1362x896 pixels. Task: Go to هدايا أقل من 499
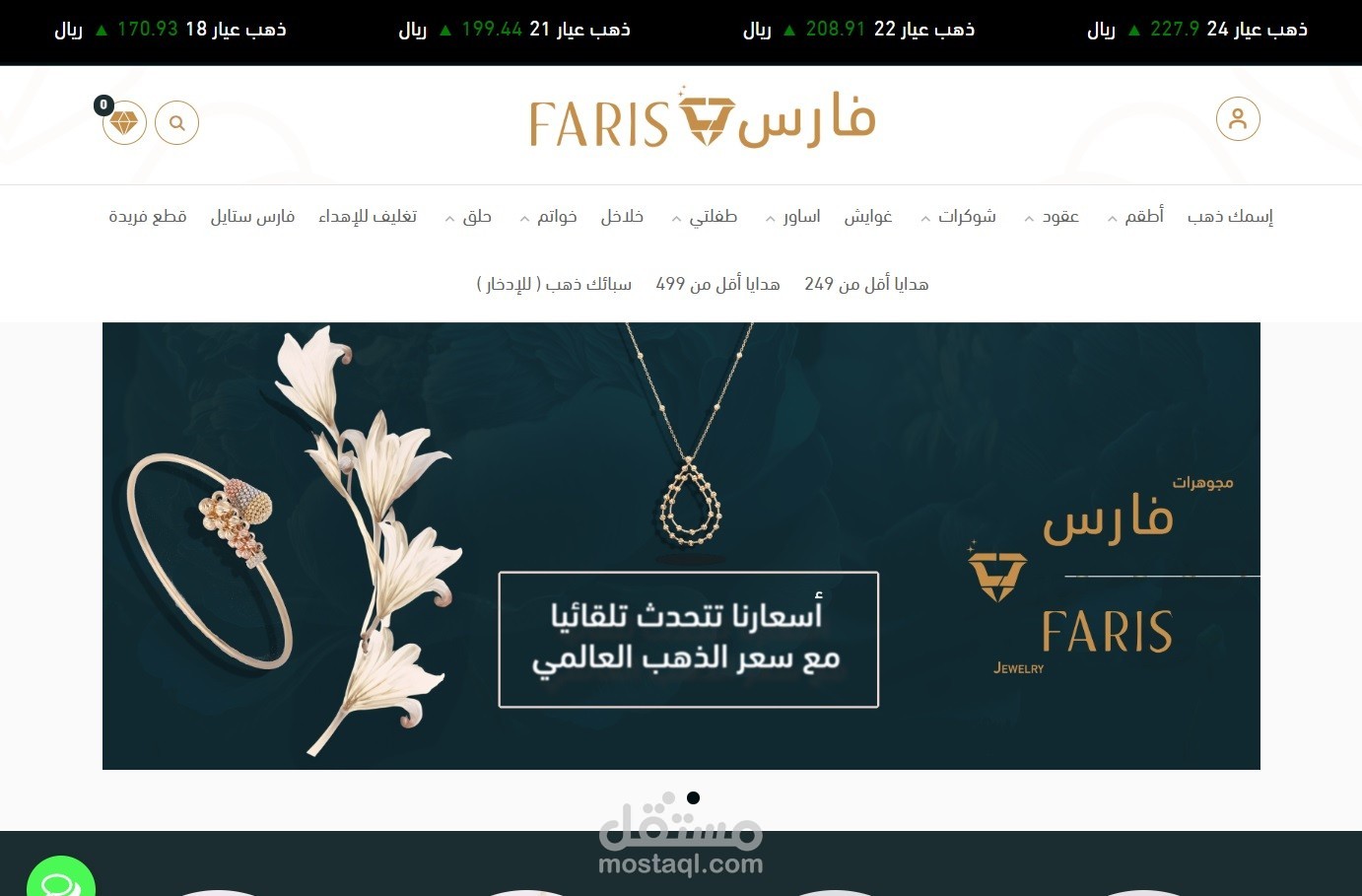point(717,284)
